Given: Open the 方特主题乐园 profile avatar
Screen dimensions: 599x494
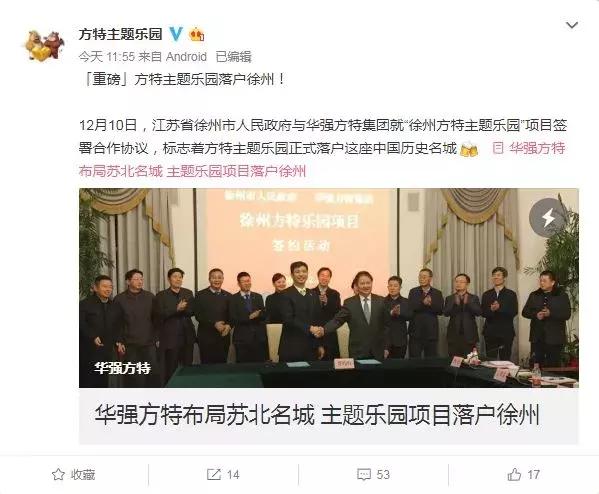Looking at the screenshot, I should [44, 45].
